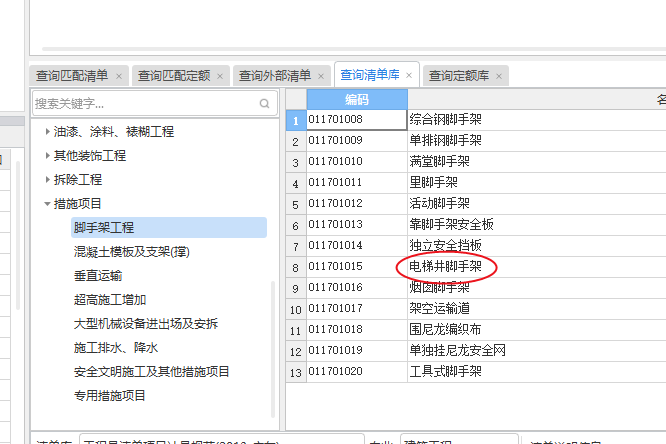Expand the 其他装饰工程 node

[x=48, y=156]
